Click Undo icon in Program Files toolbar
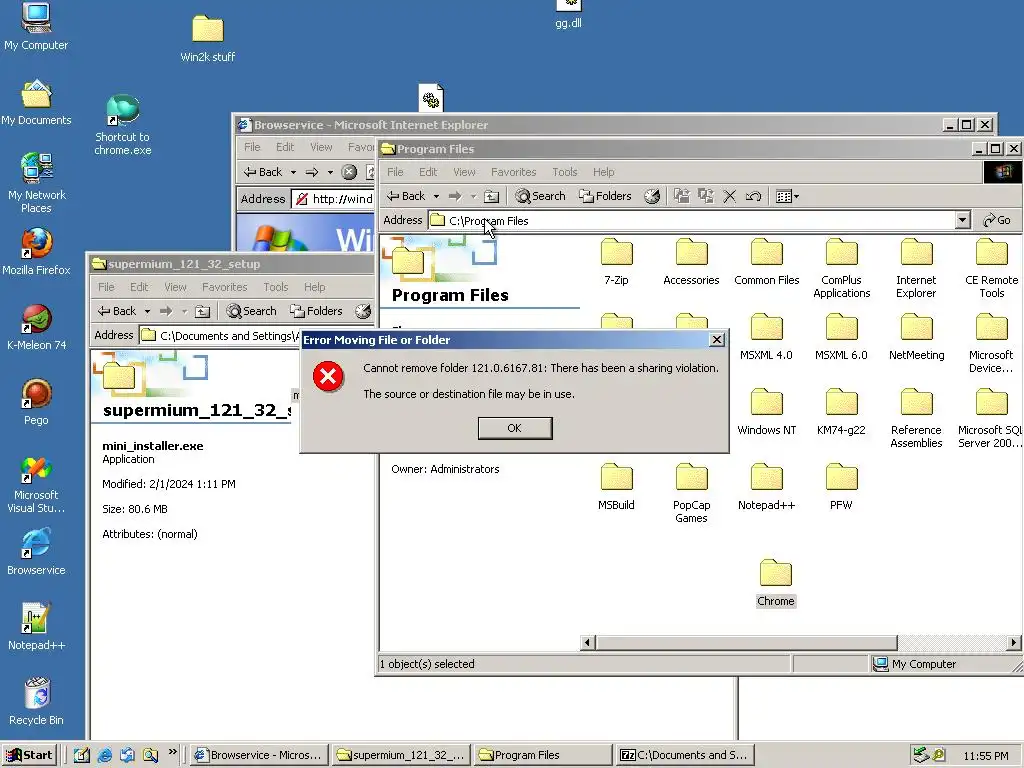Viewport: 1024px width, 768px height. pyautogui.click(x=753, y=196)
